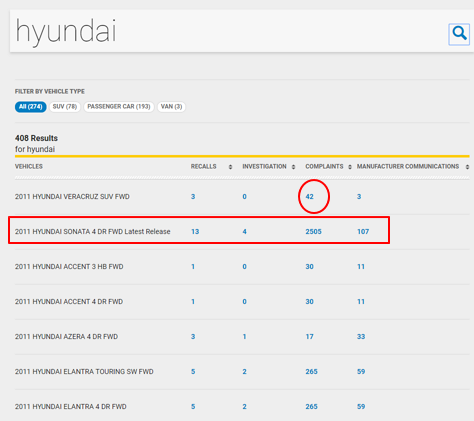Open Sonata manufacturer communications count 107
Viewport: 474px width, 421px height.
tap(363, 232)
